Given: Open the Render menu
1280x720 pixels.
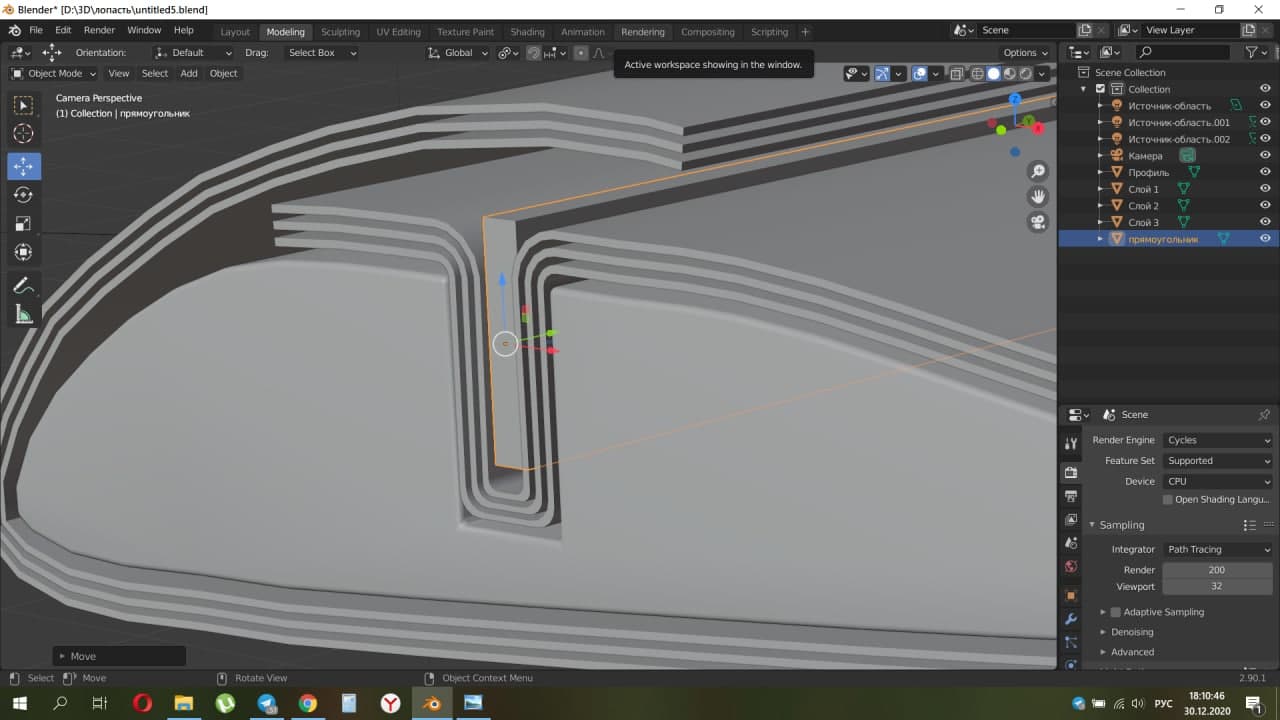Looking at the screenshot, I should click(99, 30).
